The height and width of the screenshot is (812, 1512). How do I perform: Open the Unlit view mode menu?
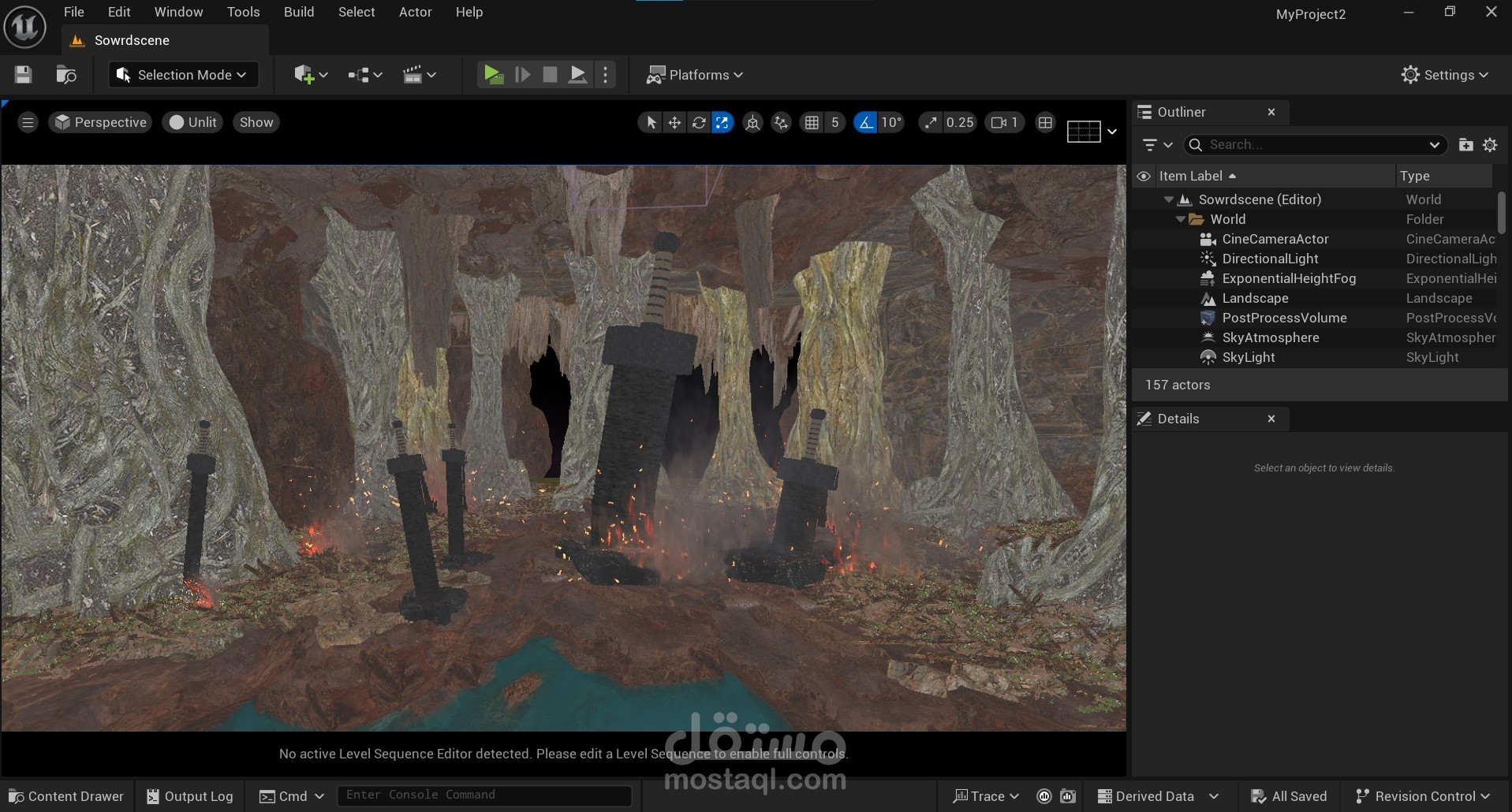[x=192, y=122]
